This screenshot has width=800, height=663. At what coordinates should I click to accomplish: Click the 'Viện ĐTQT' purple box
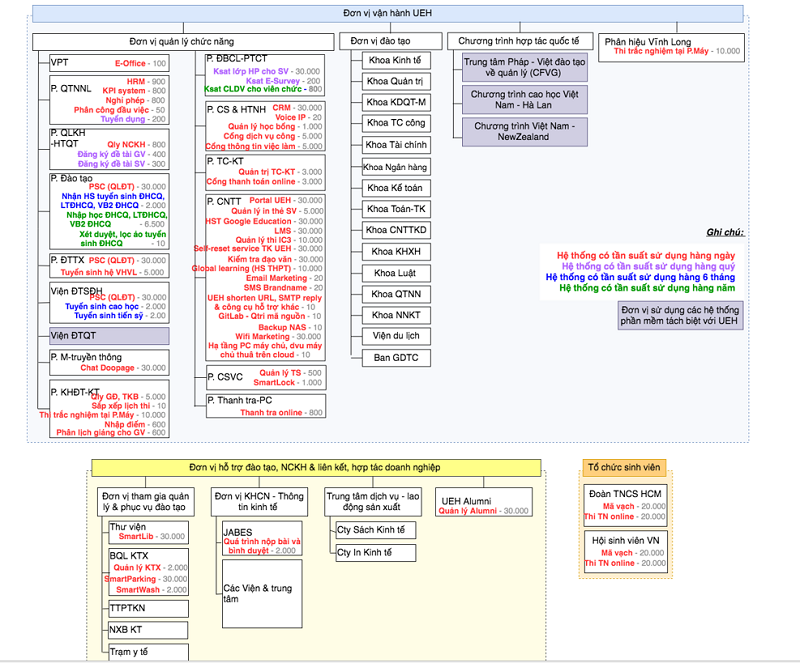(x=109, y=336)
